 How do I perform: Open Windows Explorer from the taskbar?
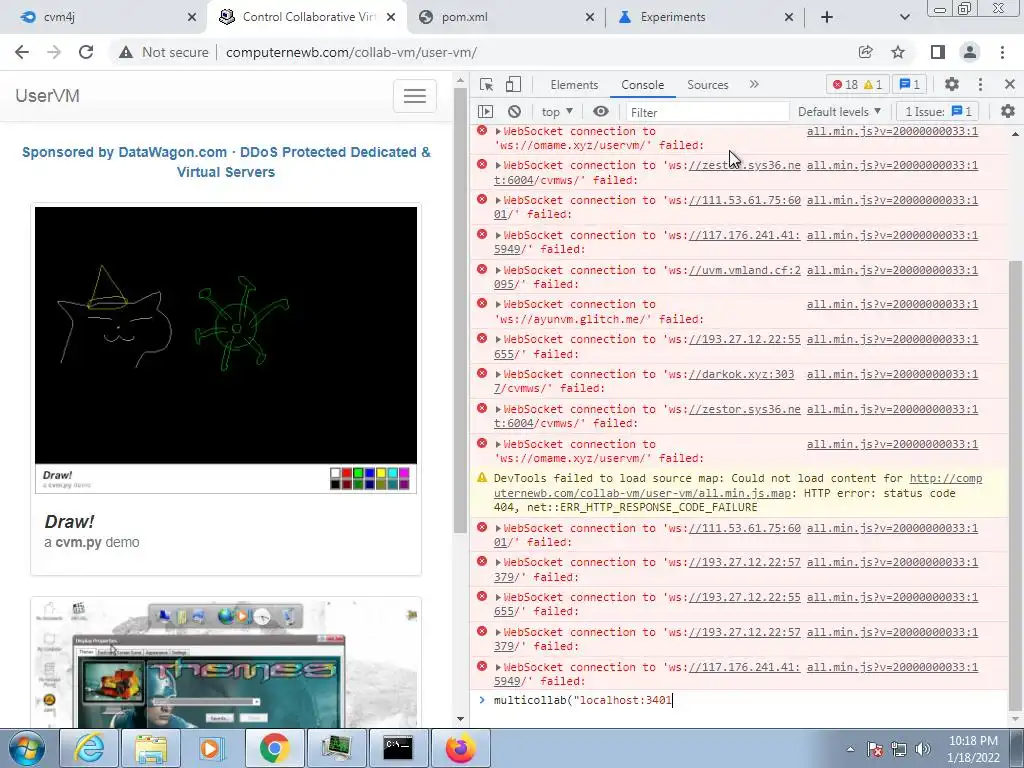151,748
